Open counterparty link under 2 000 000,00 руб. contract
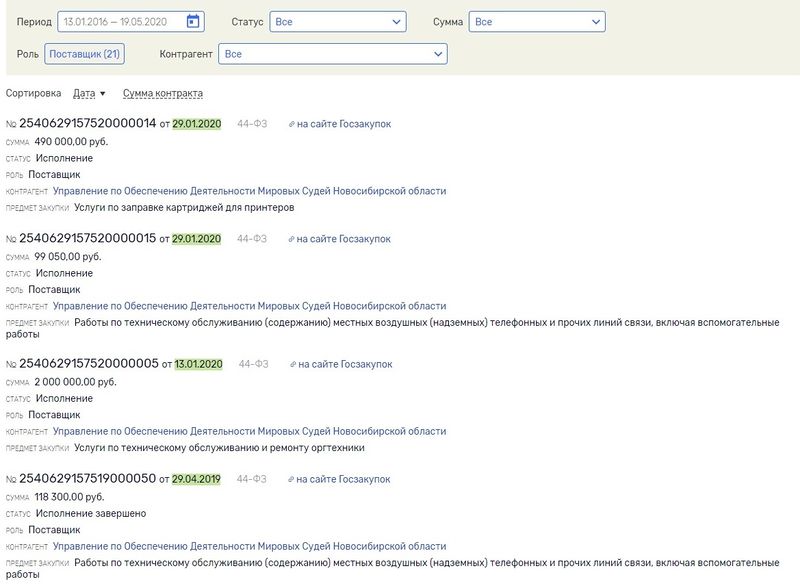Image resolution: width=800 pixels, height=588 pixels. point(249,431)
